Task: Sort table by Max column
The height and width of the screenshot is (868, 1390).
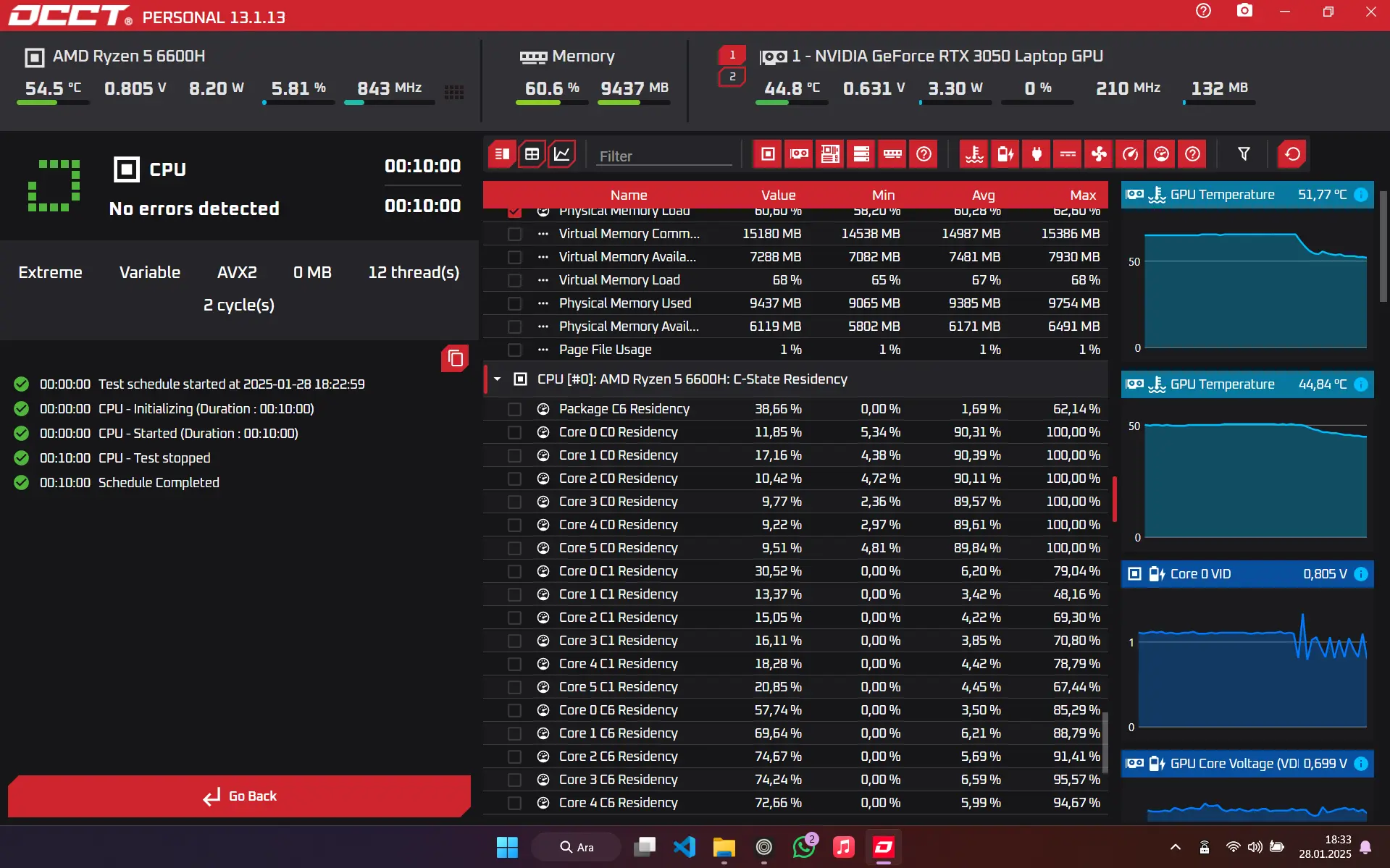Action: click(x=1083, y=195)
